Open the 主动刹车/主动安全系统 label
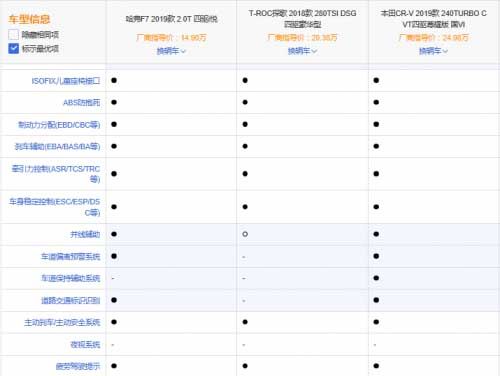The height and width of the screenshot is (376, 500). (62, 322)
